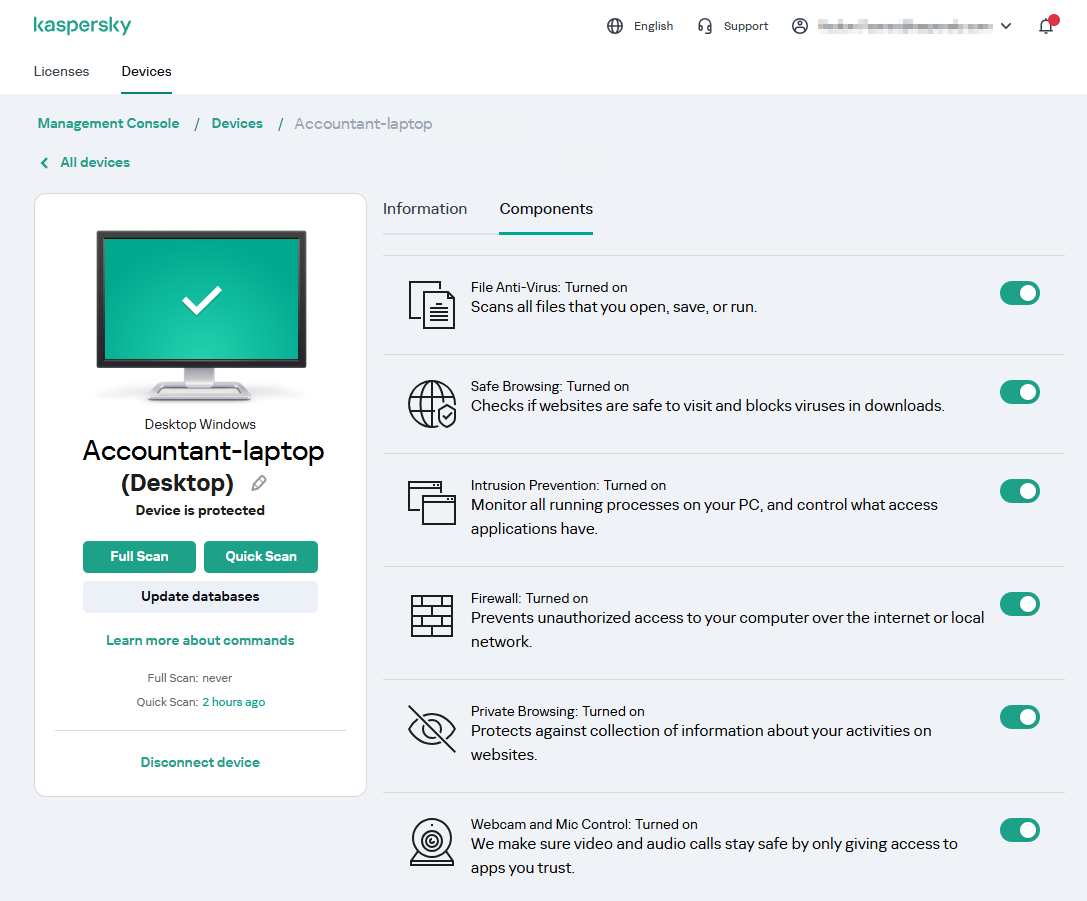Open the Licenses tab

pyautogui.click(x=61, y=71)
